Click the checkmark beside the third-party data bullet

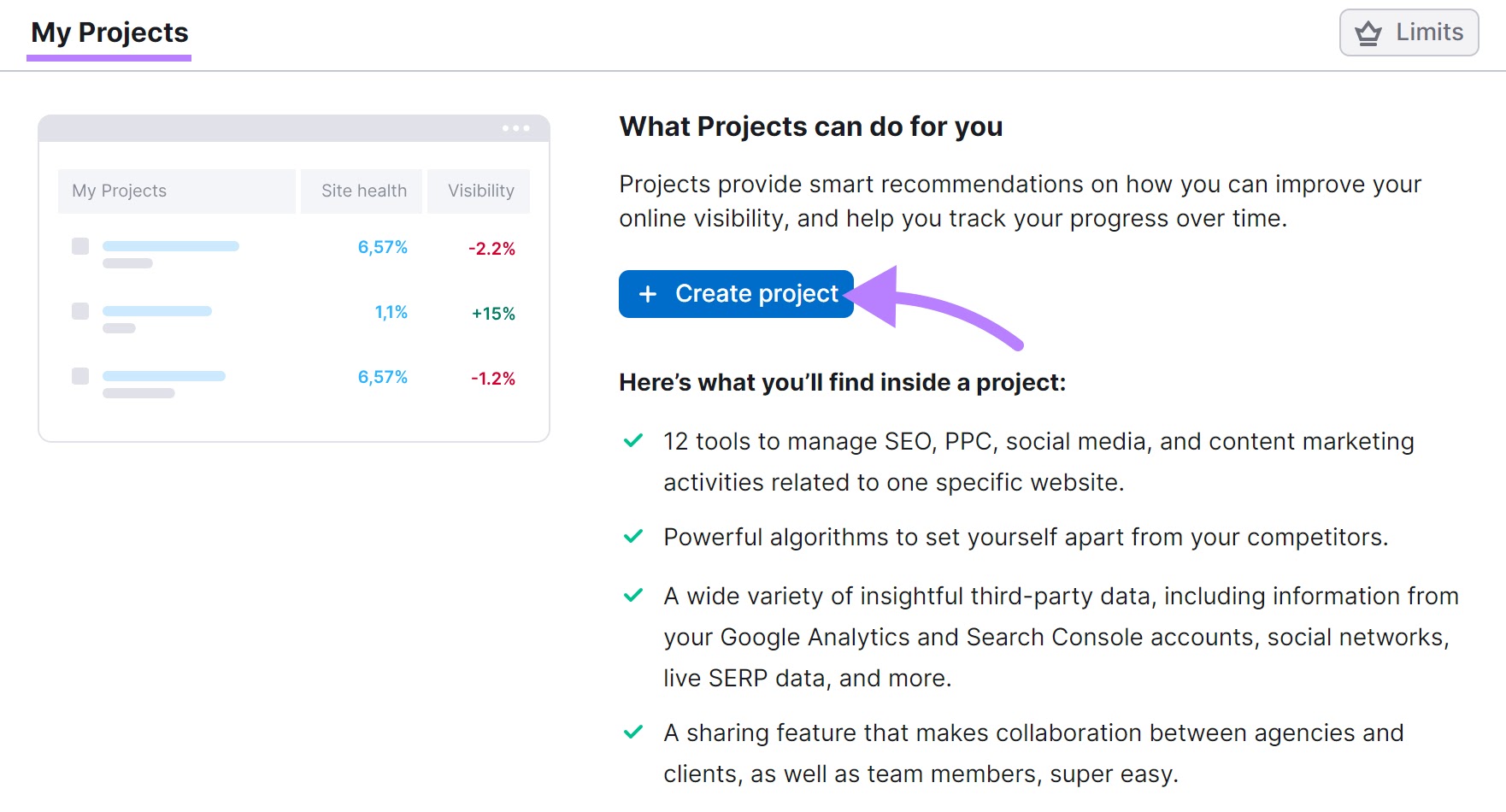tap(632, 596)
